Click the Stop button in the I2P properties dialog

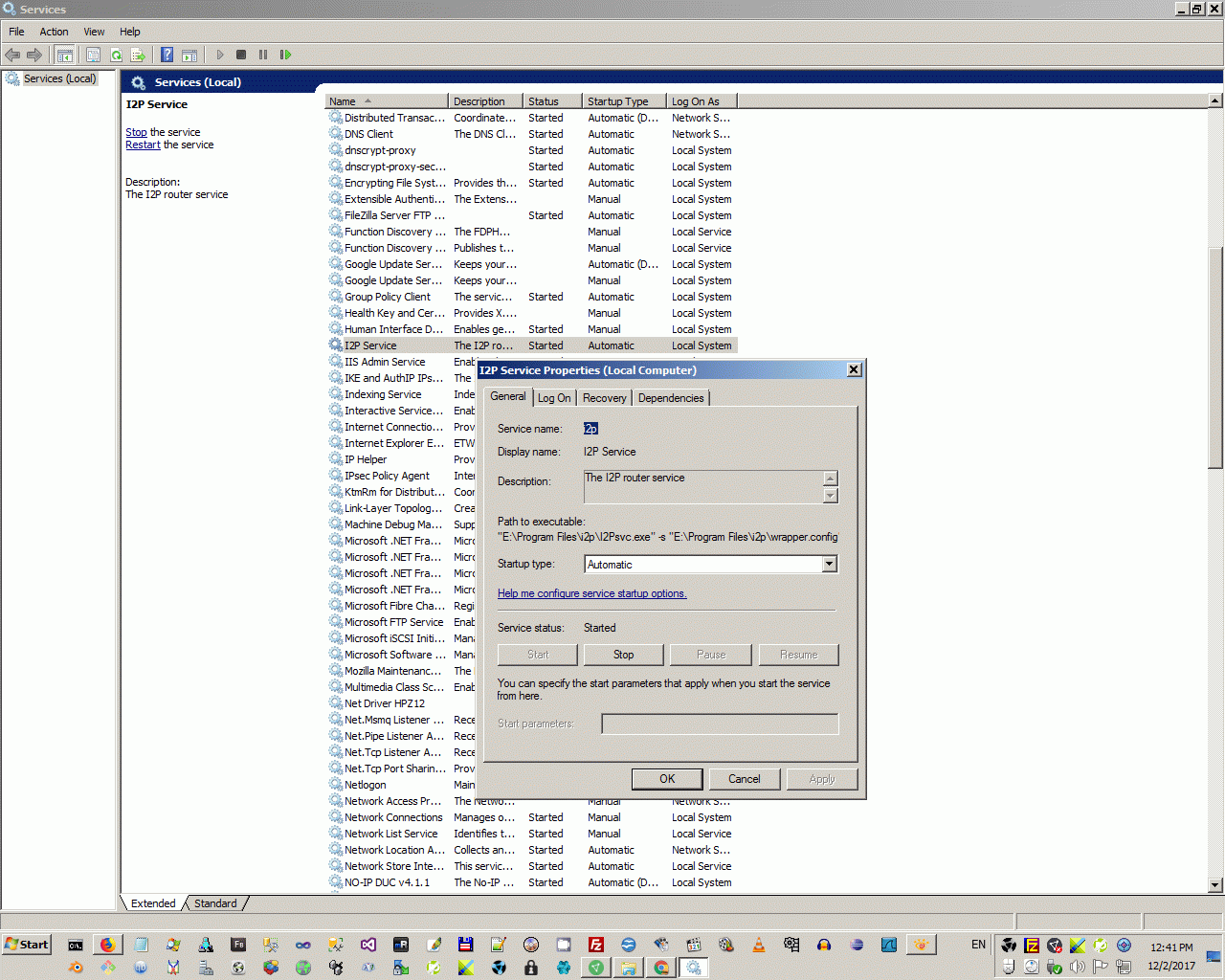click(624, 655)
